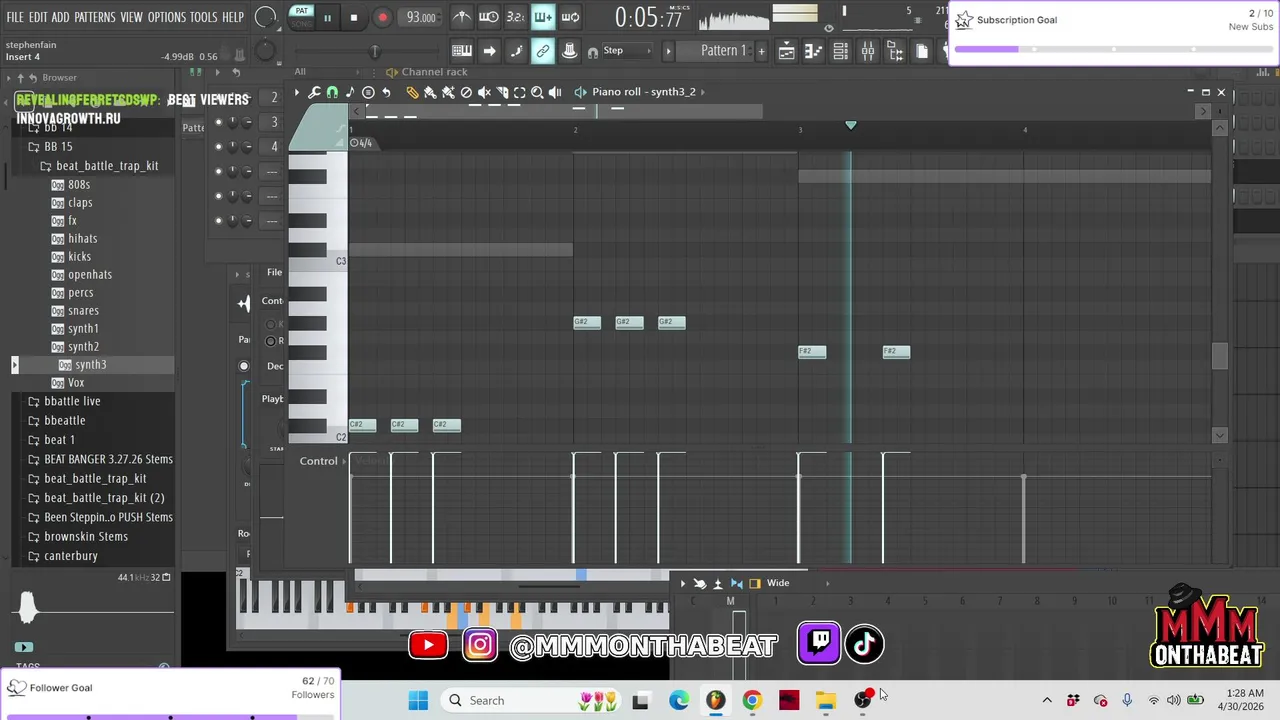Open the EDIT menu
This screenshot has width=1280, height=720.
coord(38,17)
